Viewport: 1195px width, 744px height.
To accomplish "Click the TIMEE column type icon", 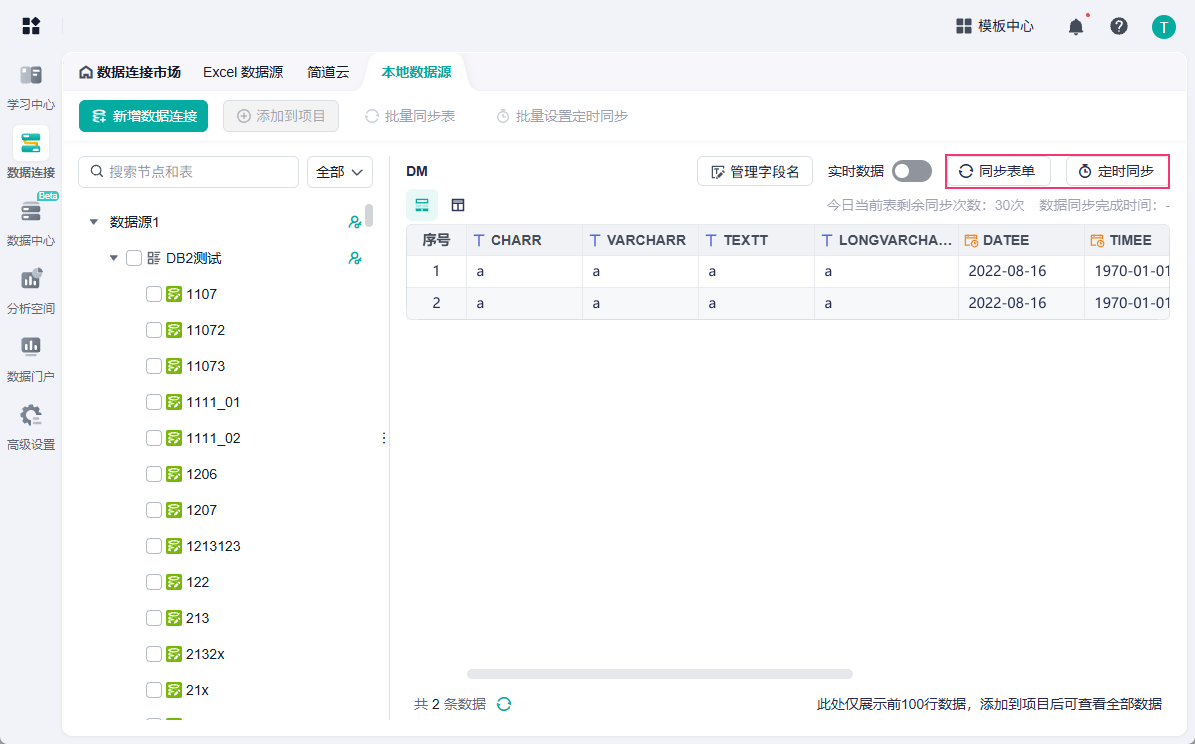I will tap(1097, 240).
